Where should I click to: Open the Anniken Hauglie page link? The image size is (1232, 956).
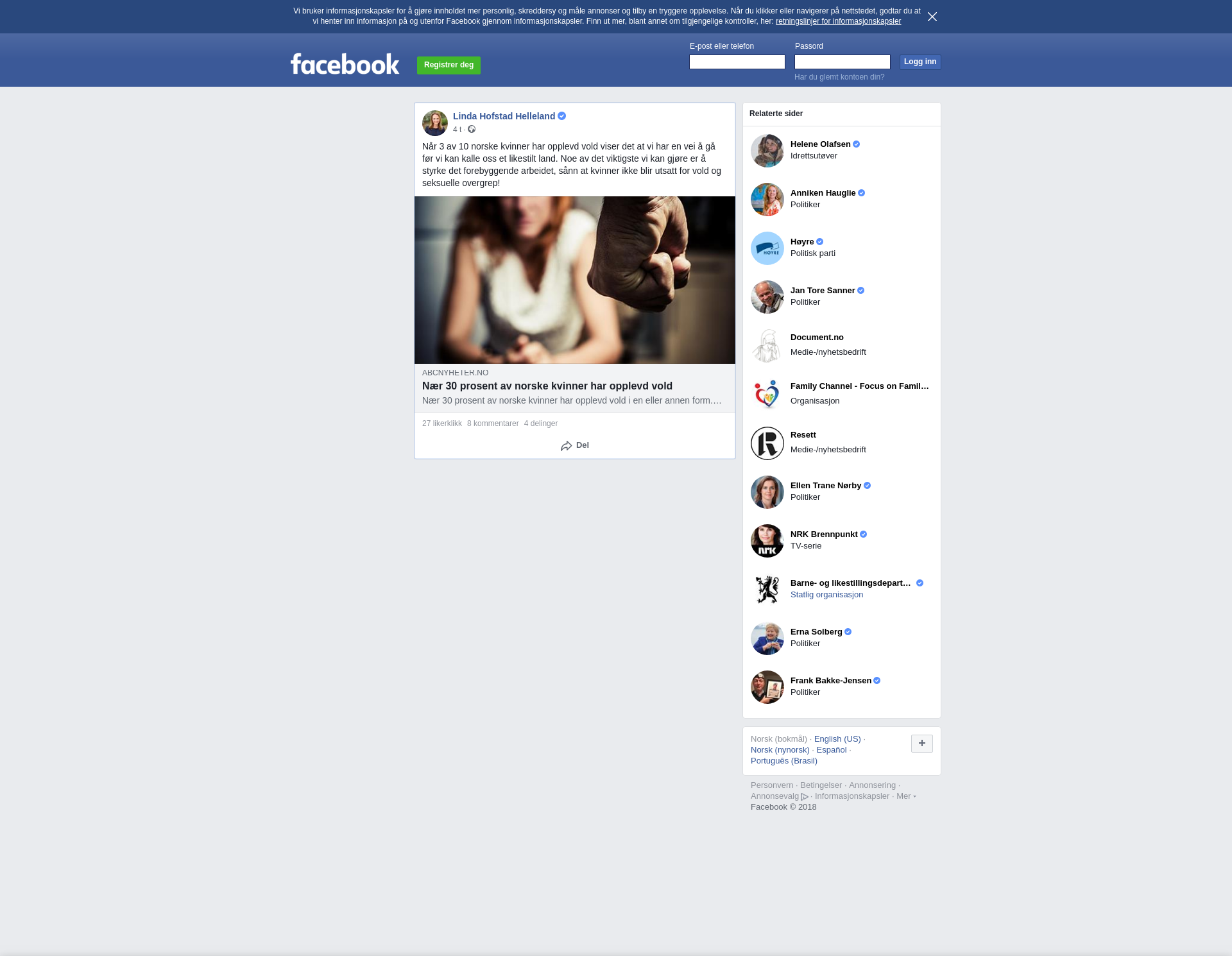[x=823, y=193]
